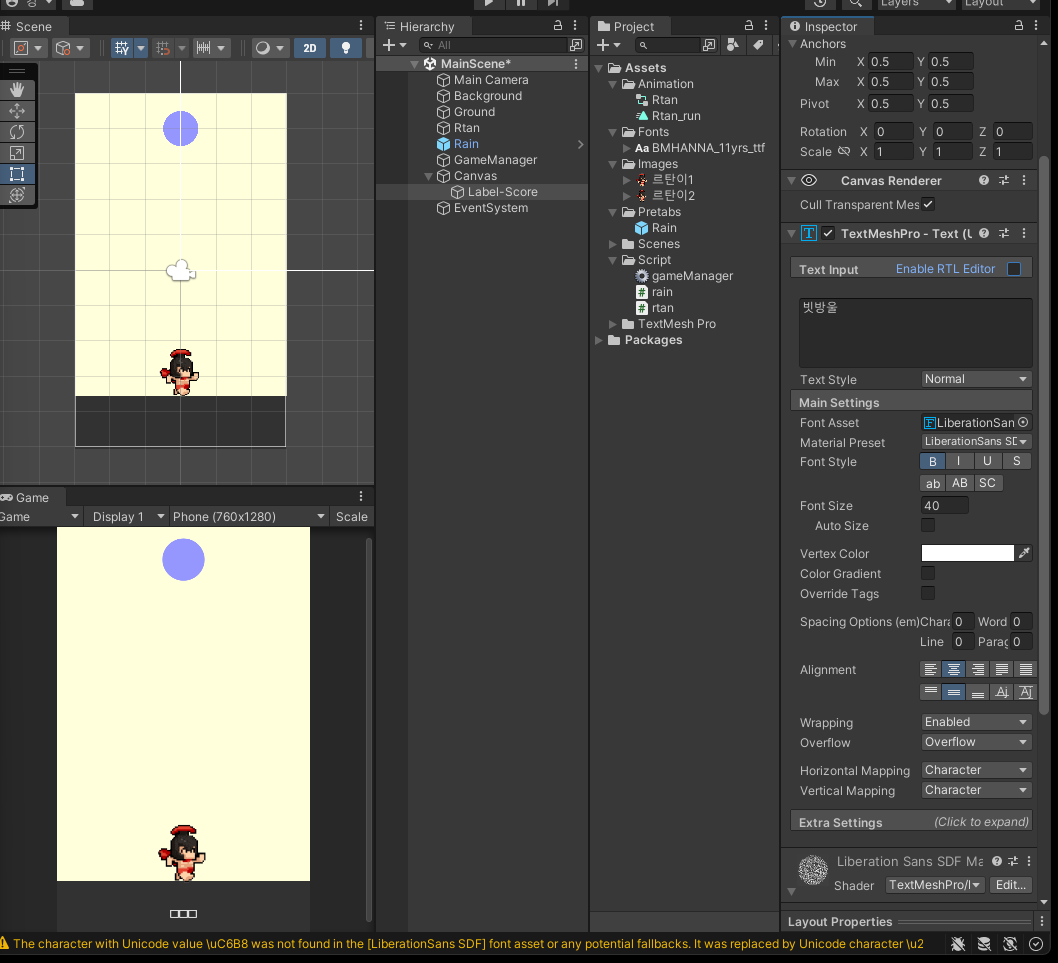The height and width of the screenshot is (963, 1058).
Task: Open Rain prefab via chevron arrow
Action: 580,144
